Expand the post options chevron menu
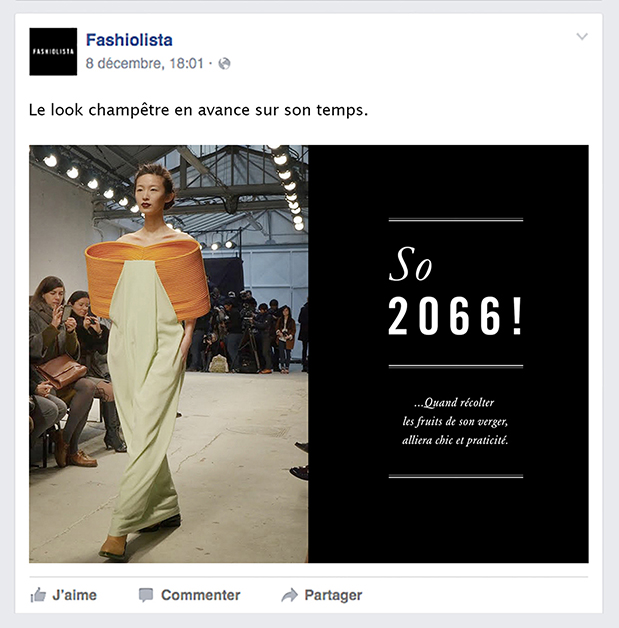Image resolution: width=619 pixels, height=628 pixels. tap(582, 36)
